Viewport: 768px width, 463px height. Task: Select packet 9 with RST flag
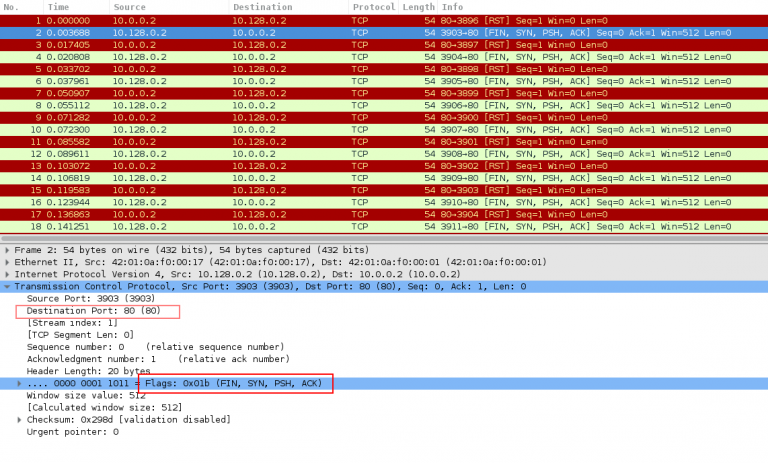point(300,117)
